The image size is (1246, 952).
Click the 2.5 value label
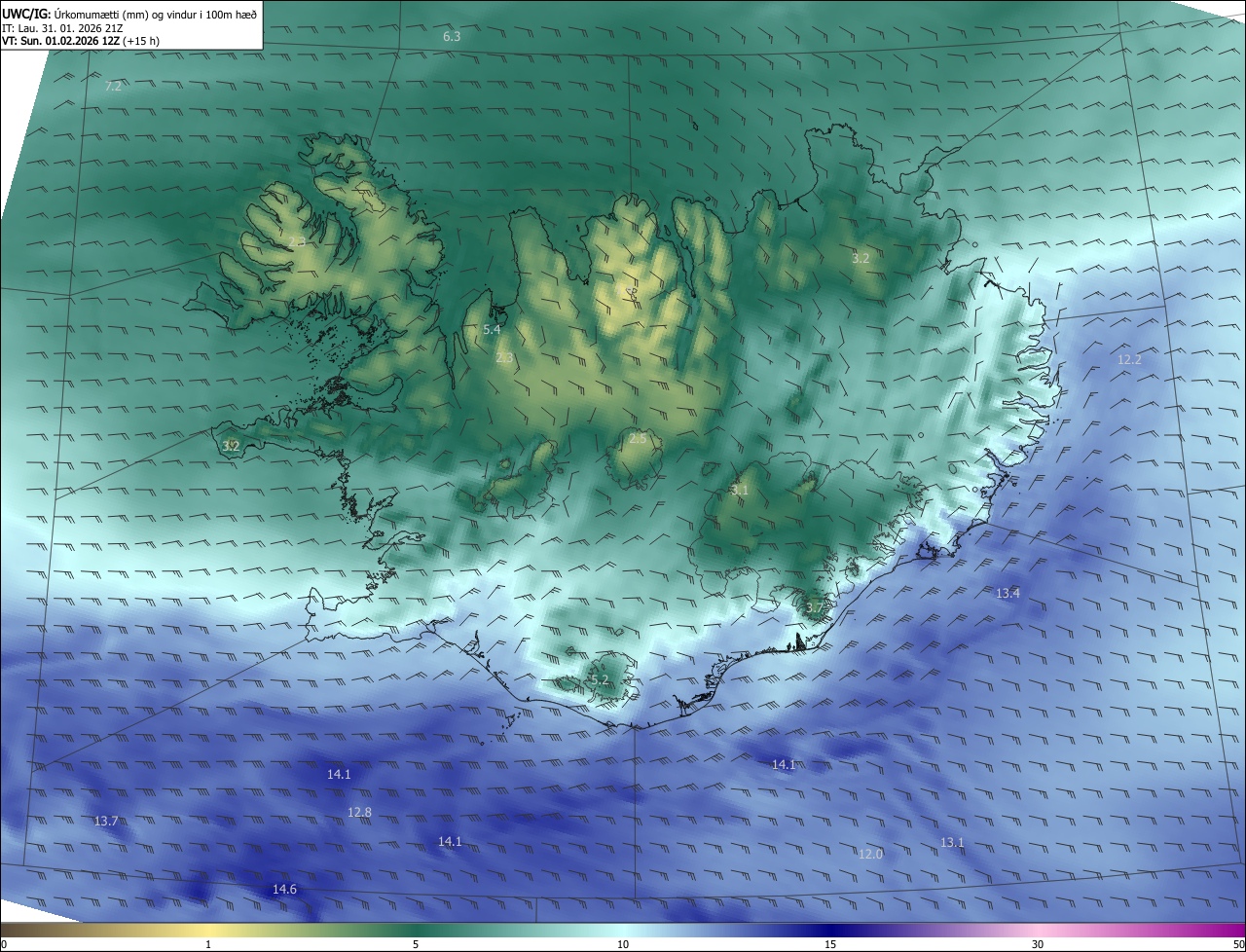pyautogui.click(x=638, y=439)
